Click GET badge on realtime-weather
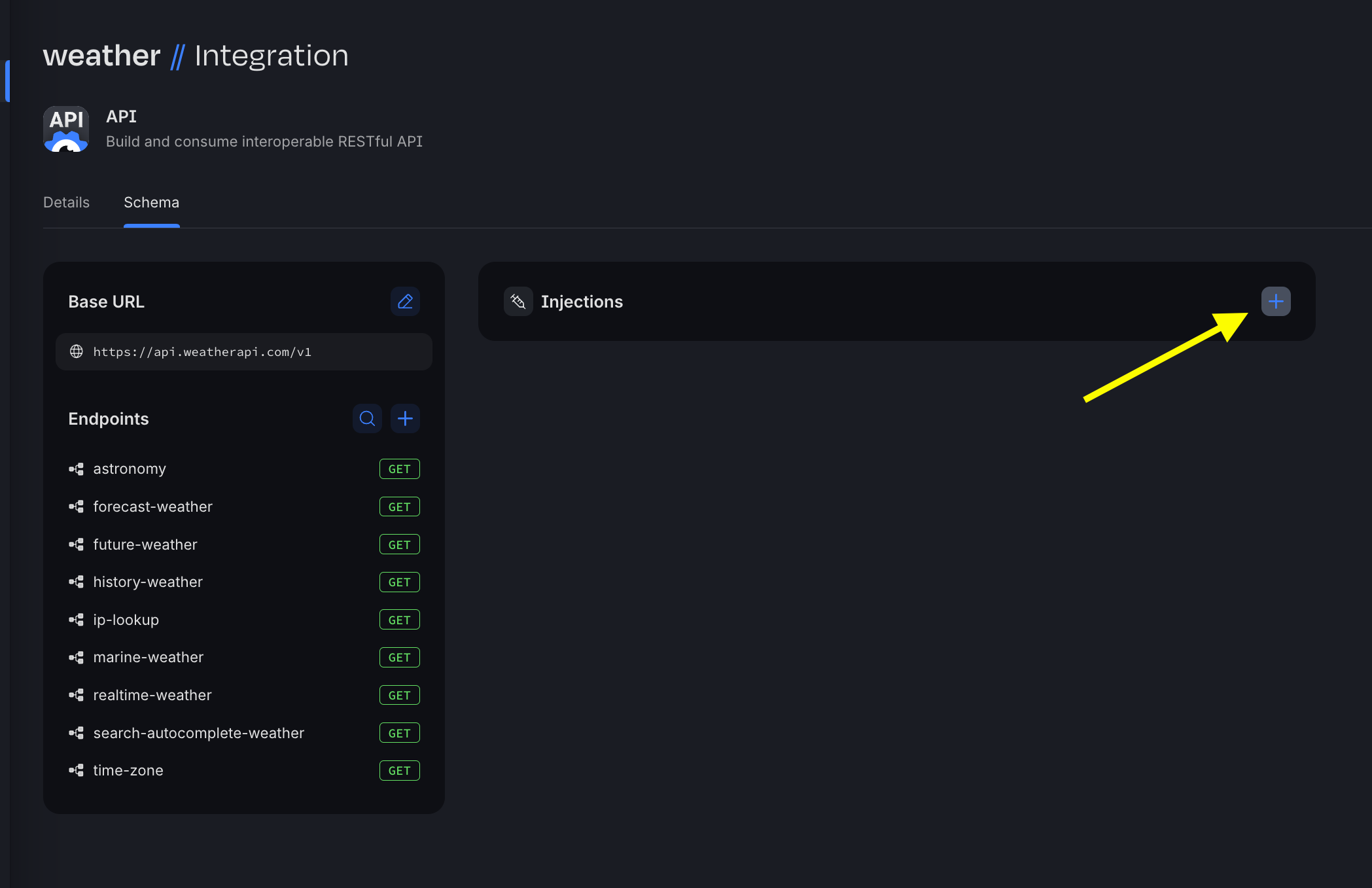 coord(399,696)
